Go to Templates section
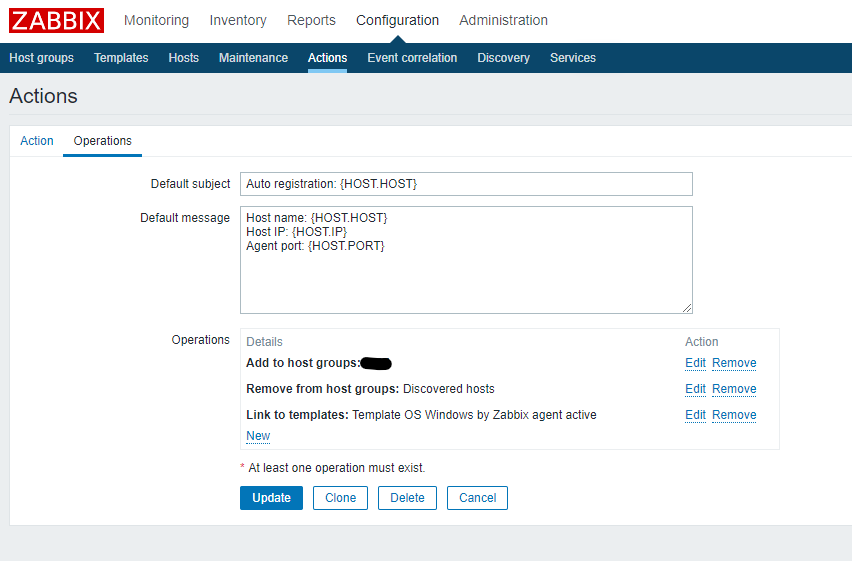 coord(121,58)
